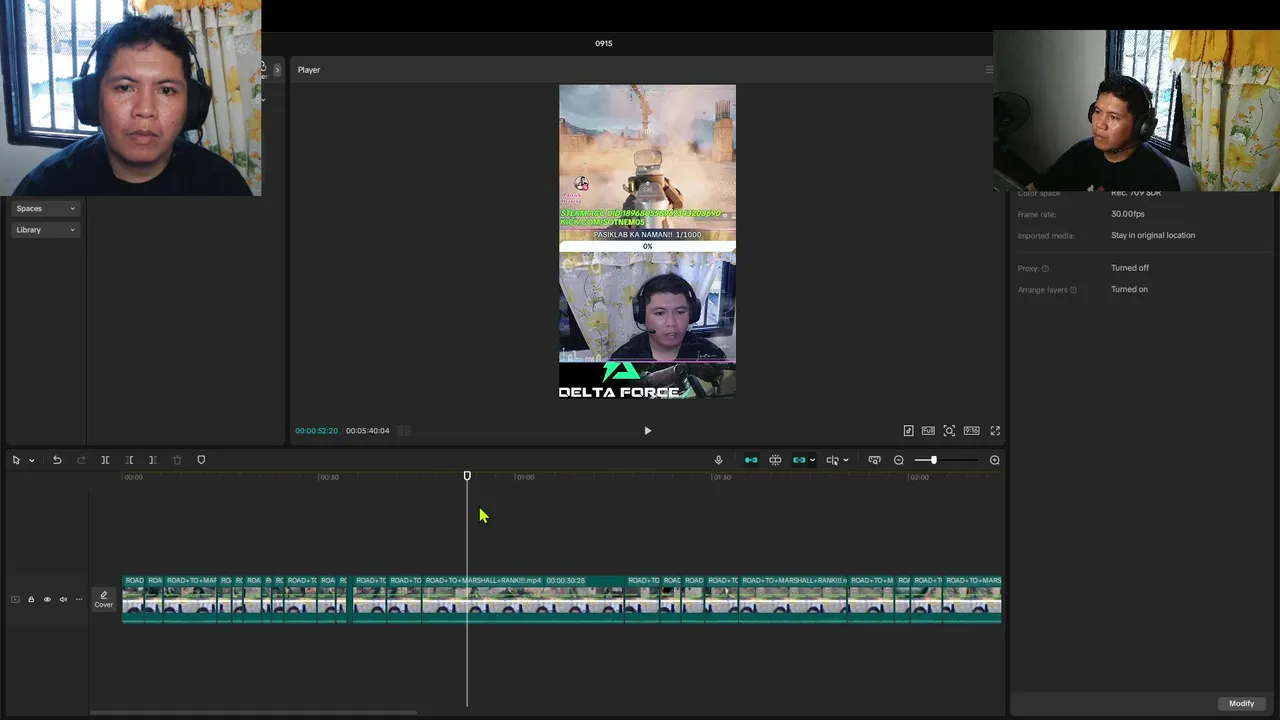Screen dimensions: 1280x720
Task: Delete right of playhead trim tool
Action: click(x=153, y=460)
